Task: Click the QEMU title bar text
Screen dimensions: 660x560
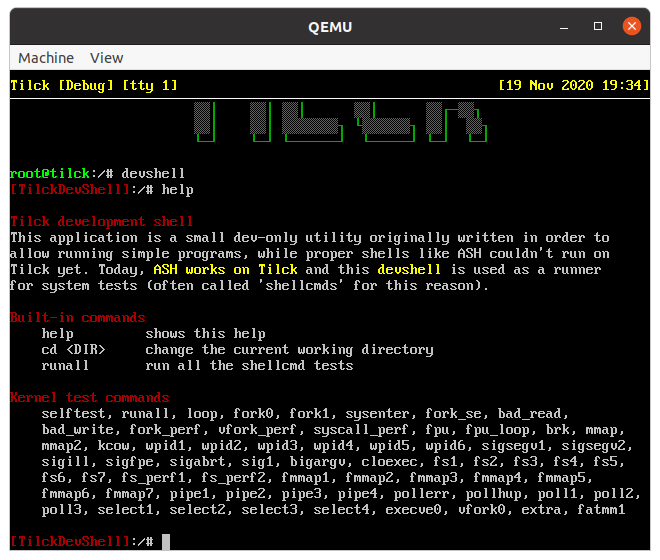Action: [x=330, y=26]
